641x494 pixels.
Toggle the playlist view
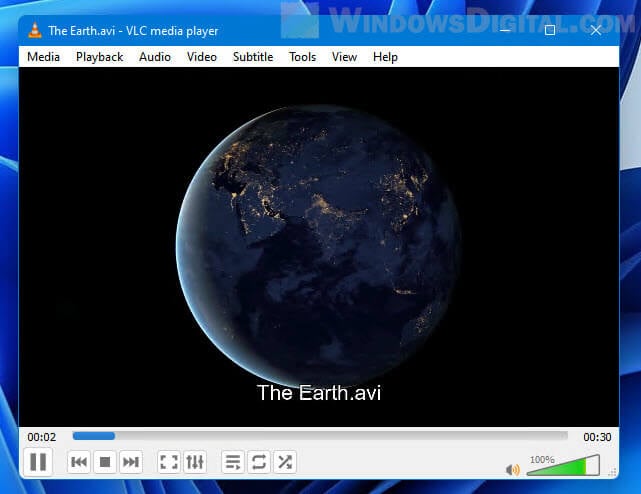(x=233, y=462)
